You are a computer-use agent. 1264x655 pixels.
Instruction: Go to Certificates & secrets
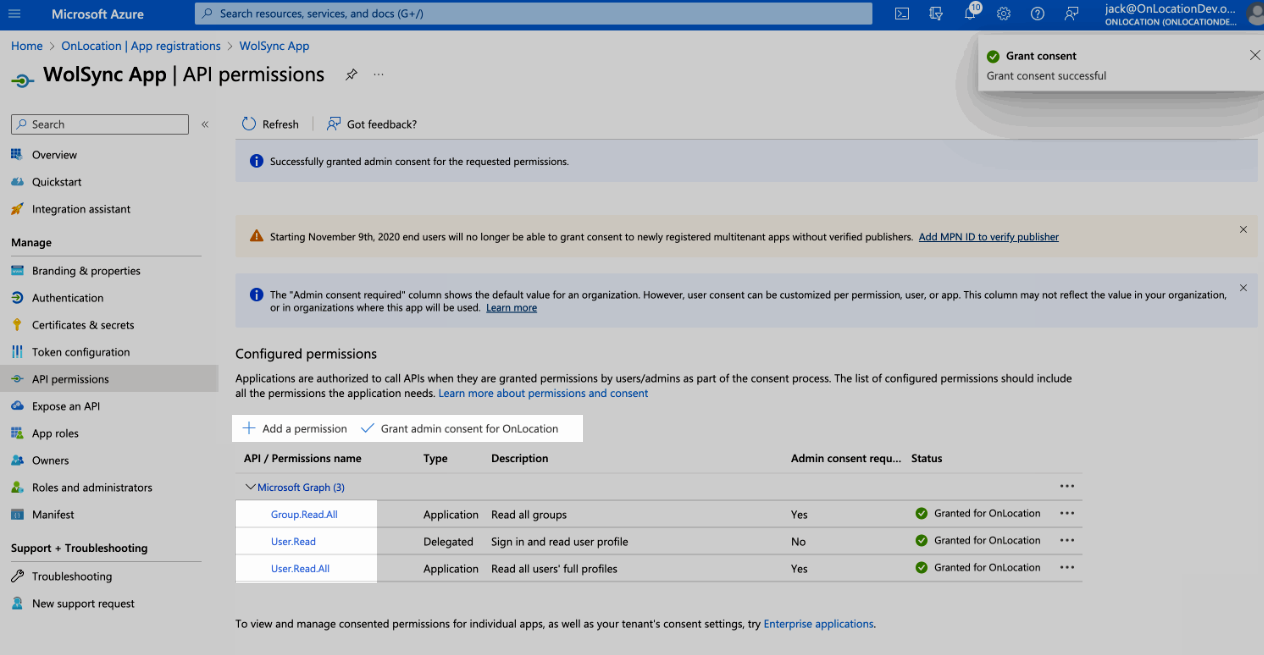click(82, 325)
